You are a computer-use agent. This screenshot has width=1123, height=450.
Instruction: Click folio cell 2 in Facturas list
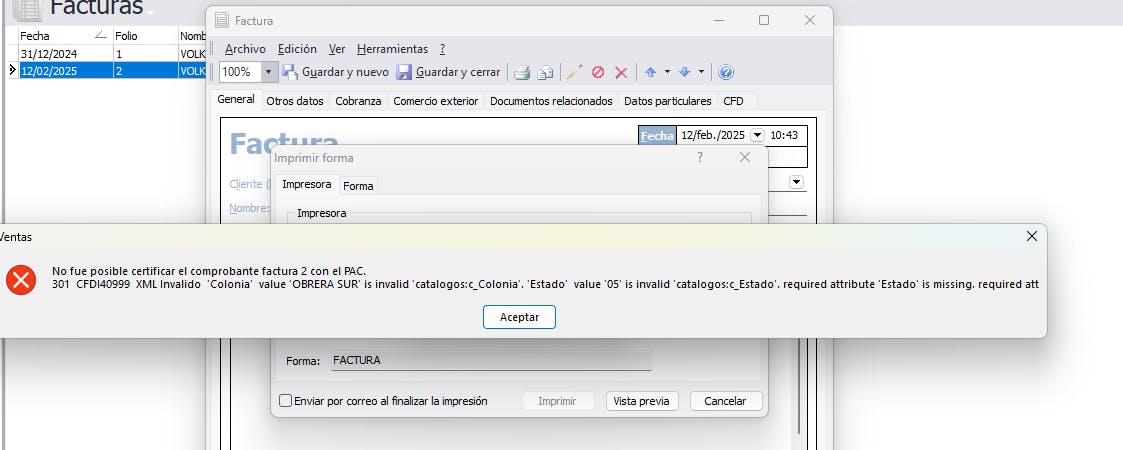(145, 71)
